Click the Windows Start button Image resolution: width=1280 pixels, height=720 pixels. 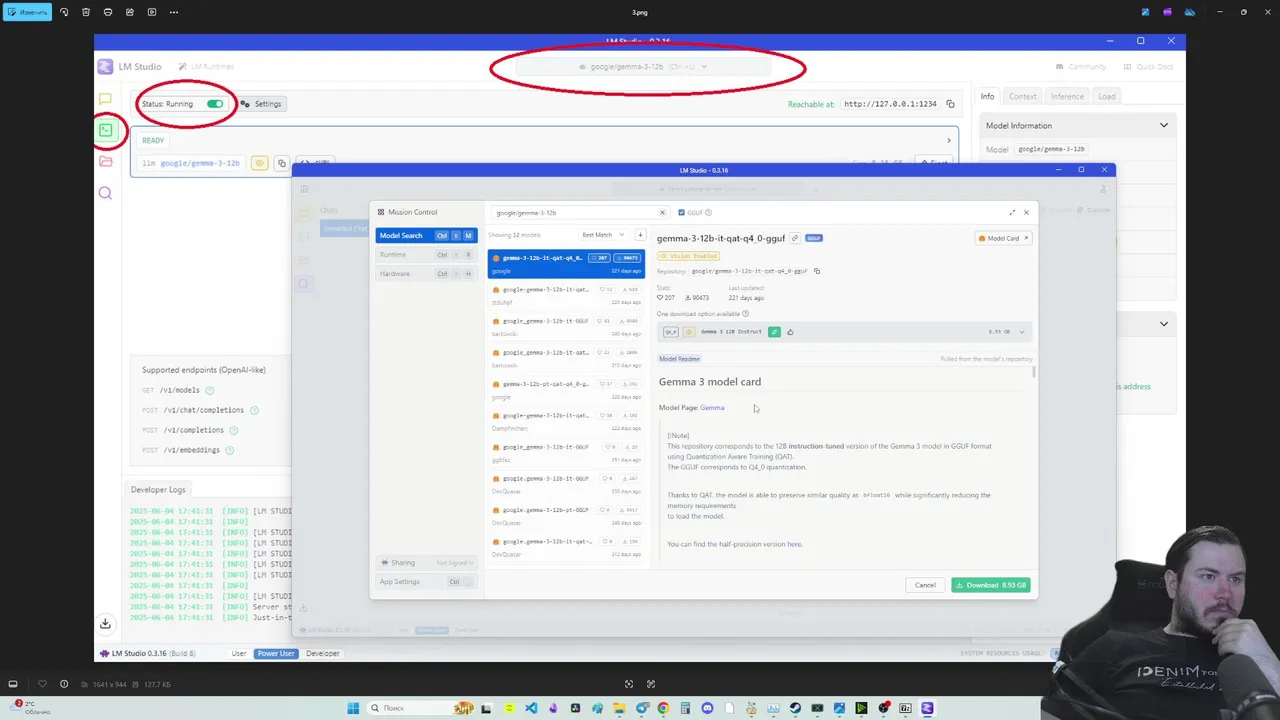[353, 708]
